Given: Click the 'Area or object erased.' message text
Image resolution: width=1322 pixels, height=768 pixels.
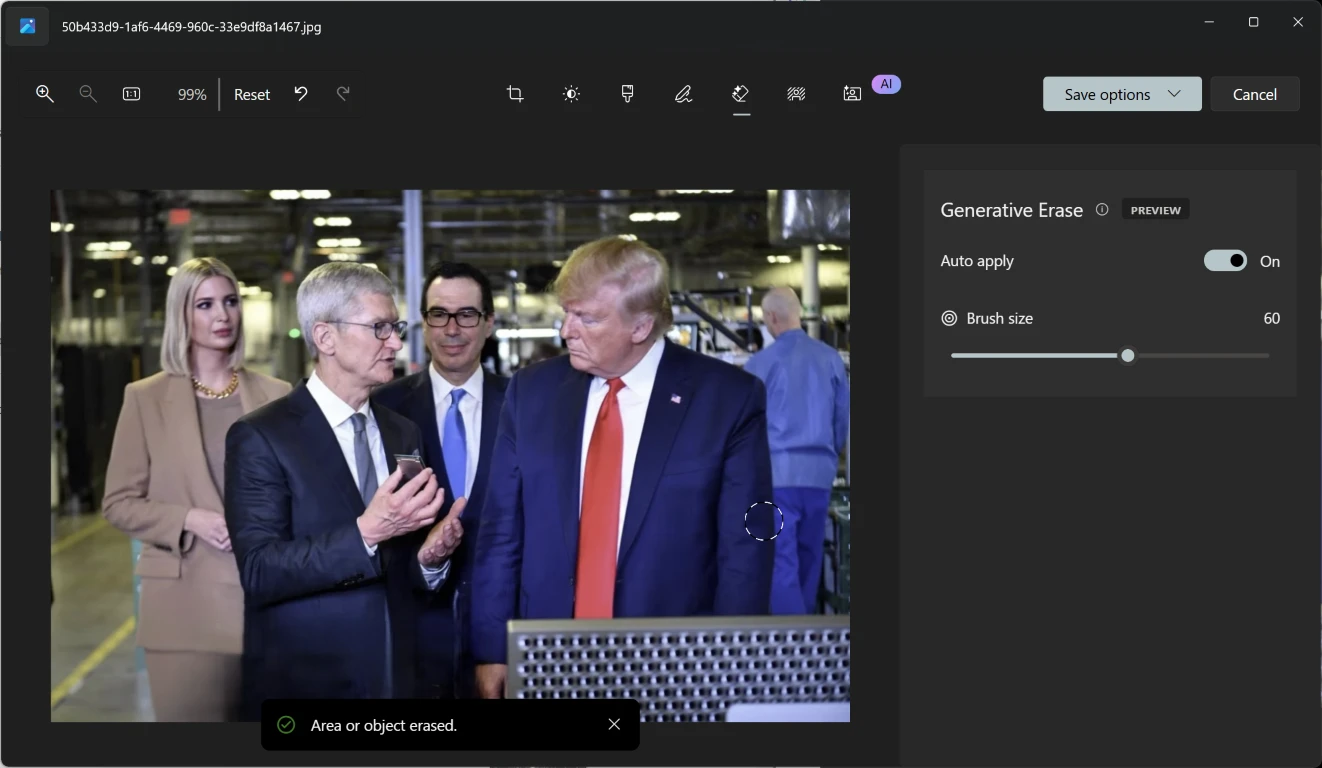Looking at the screenshot, I should (x=384, y=725).
